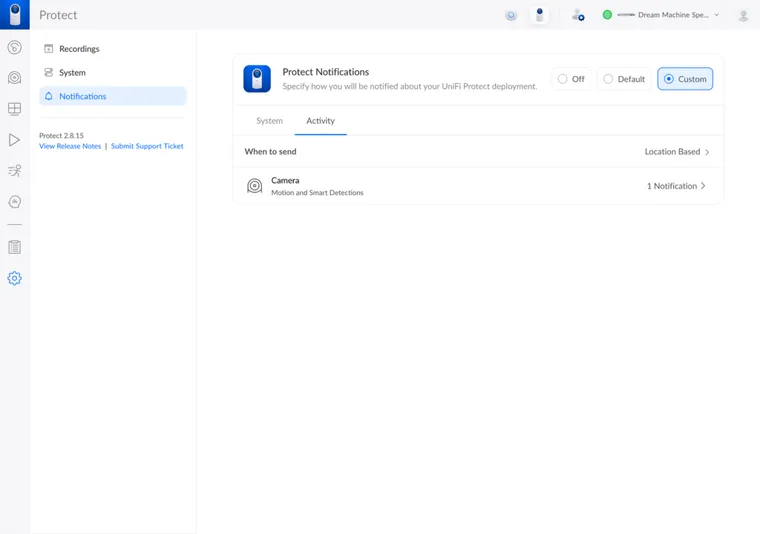Viewport: 760px width, 534px height.
Task: Open the Notifications settings section
Action: (112, 96)
